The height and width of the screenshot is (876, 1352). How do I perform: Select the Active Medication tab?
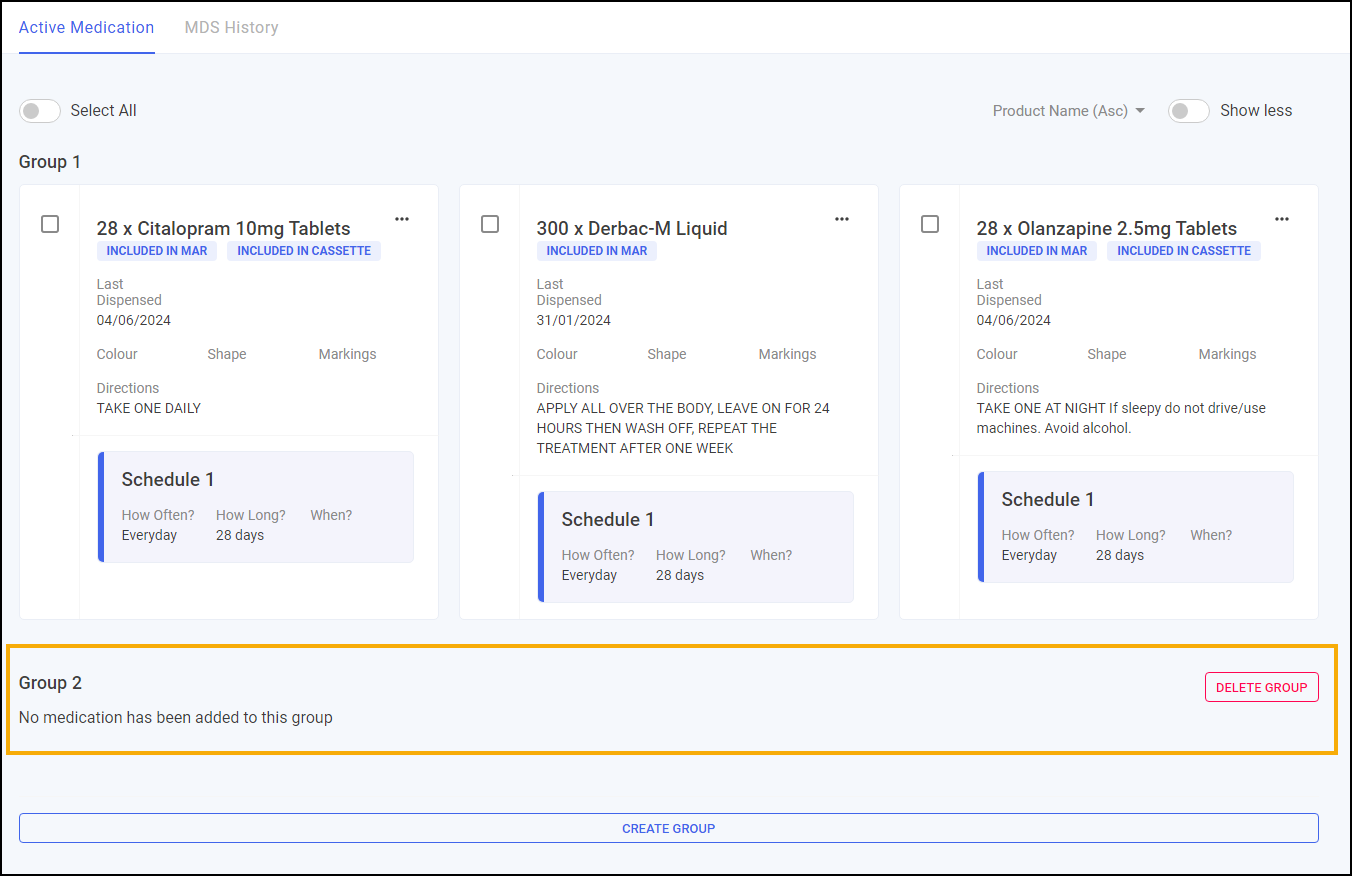click(x=87, y=27)
